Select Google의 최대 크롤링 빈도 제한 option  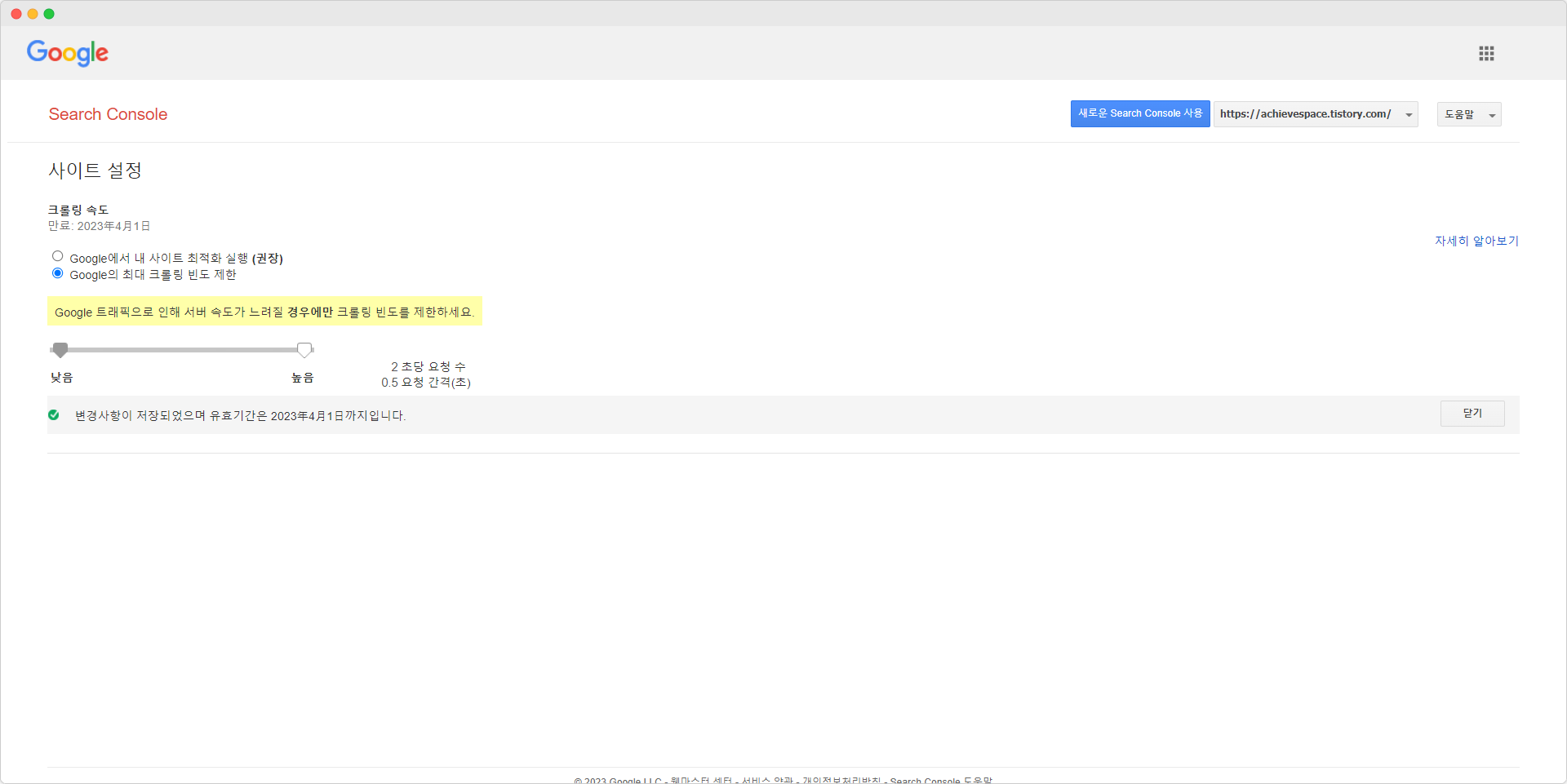[58, 273]
